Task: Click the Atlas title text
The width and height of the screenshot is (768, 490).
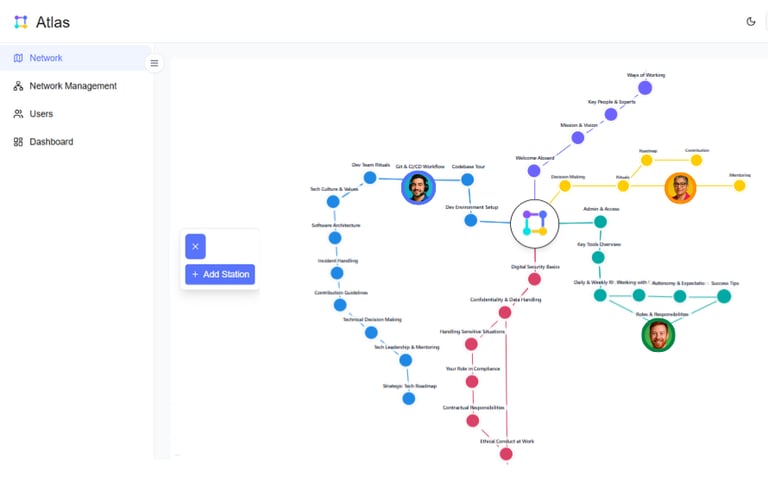Action: pyautogui.click(x=53, y=22)
